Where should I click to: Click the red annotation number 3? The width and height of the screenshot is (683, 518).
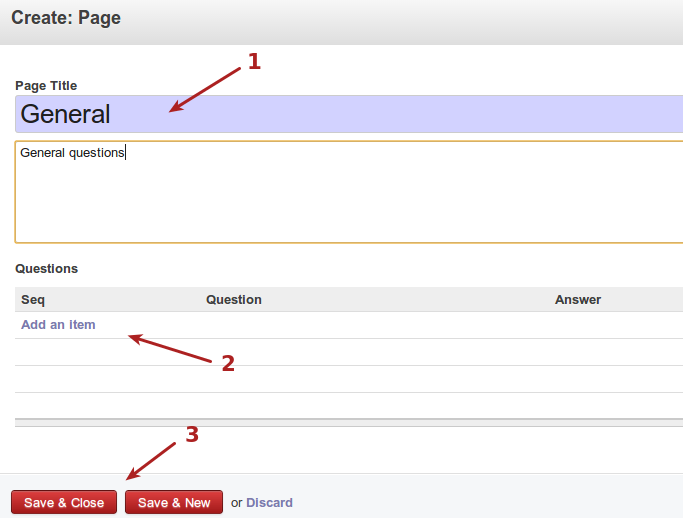coord(192,435)
